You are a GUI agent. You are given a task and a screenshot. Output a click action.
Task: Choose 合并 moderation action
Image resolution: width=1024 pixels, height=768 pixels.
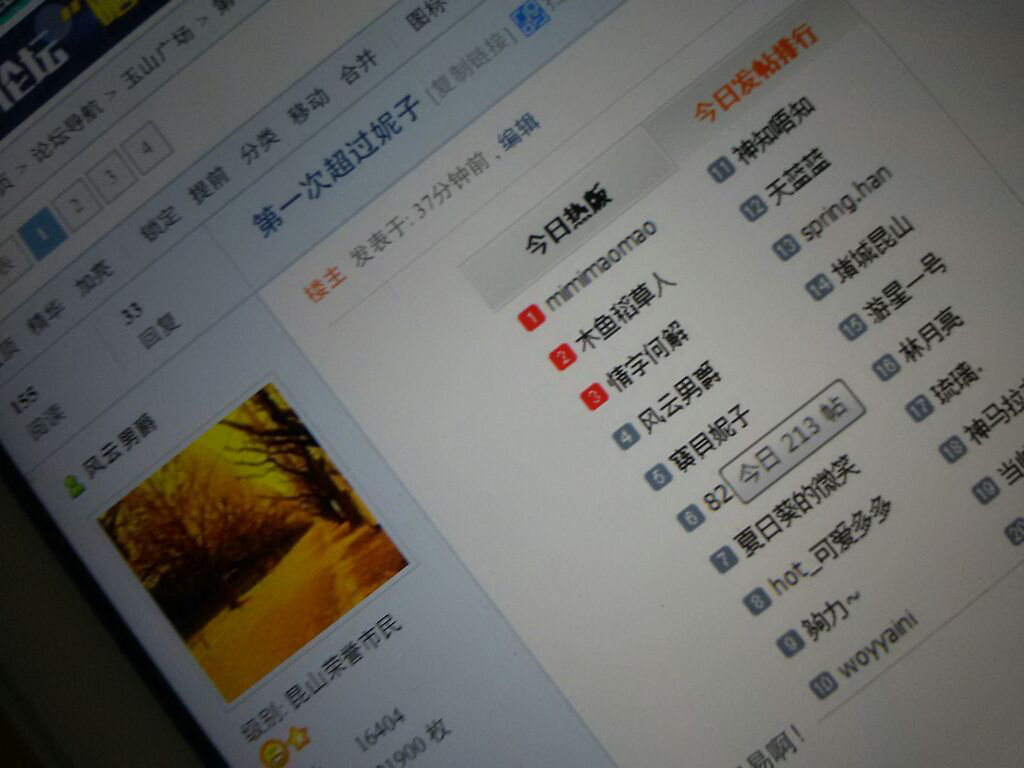click(x=358, y=67)
